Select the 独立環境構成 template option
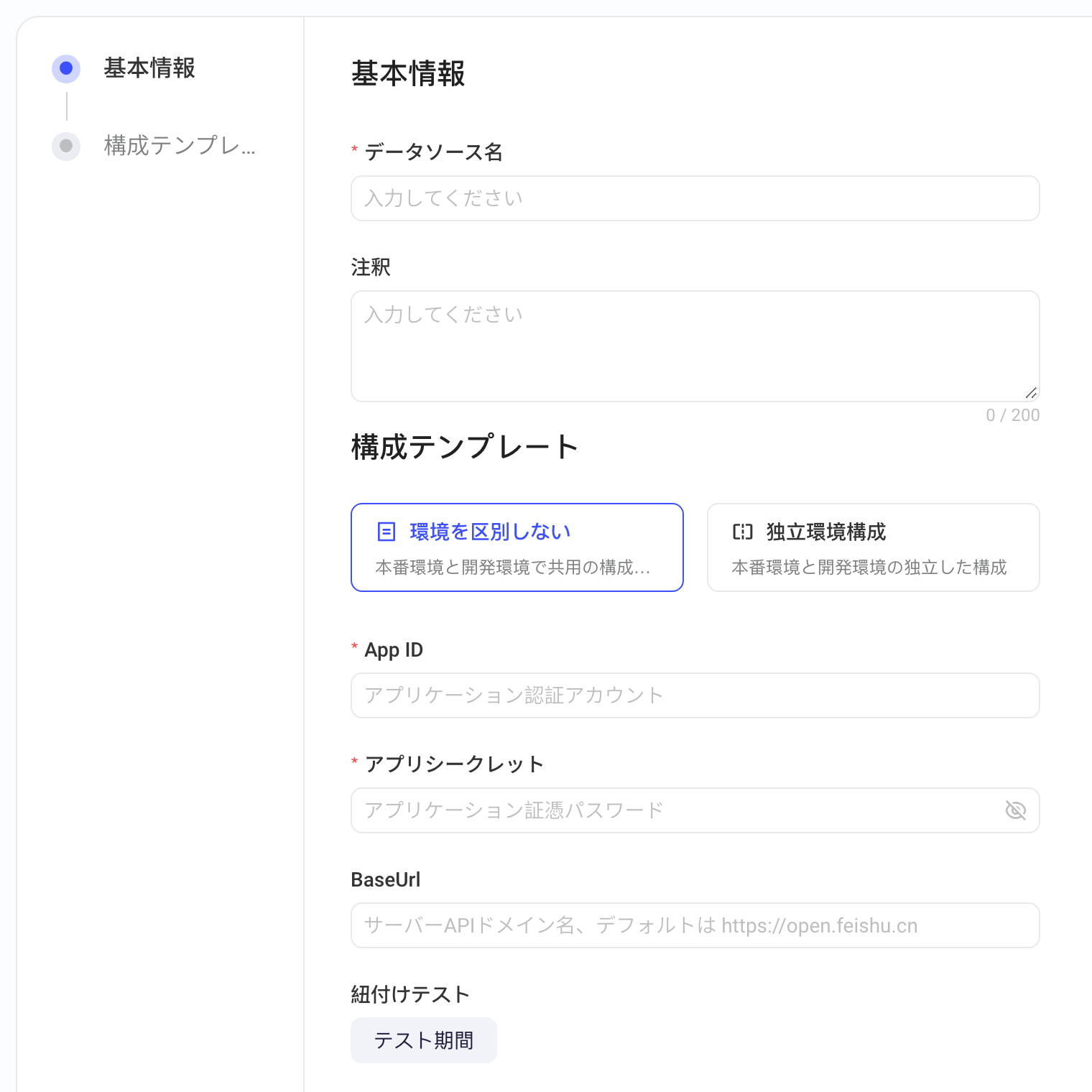This screenshot has height=1092, width=1092. [x=873, y=547]
